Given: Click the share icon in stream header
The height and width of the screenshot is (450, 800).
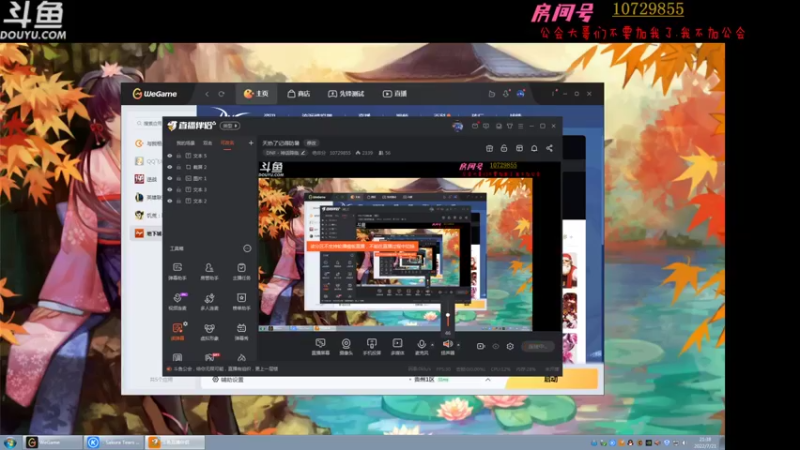Looking at the screenshot, I should tap(549, 148).
